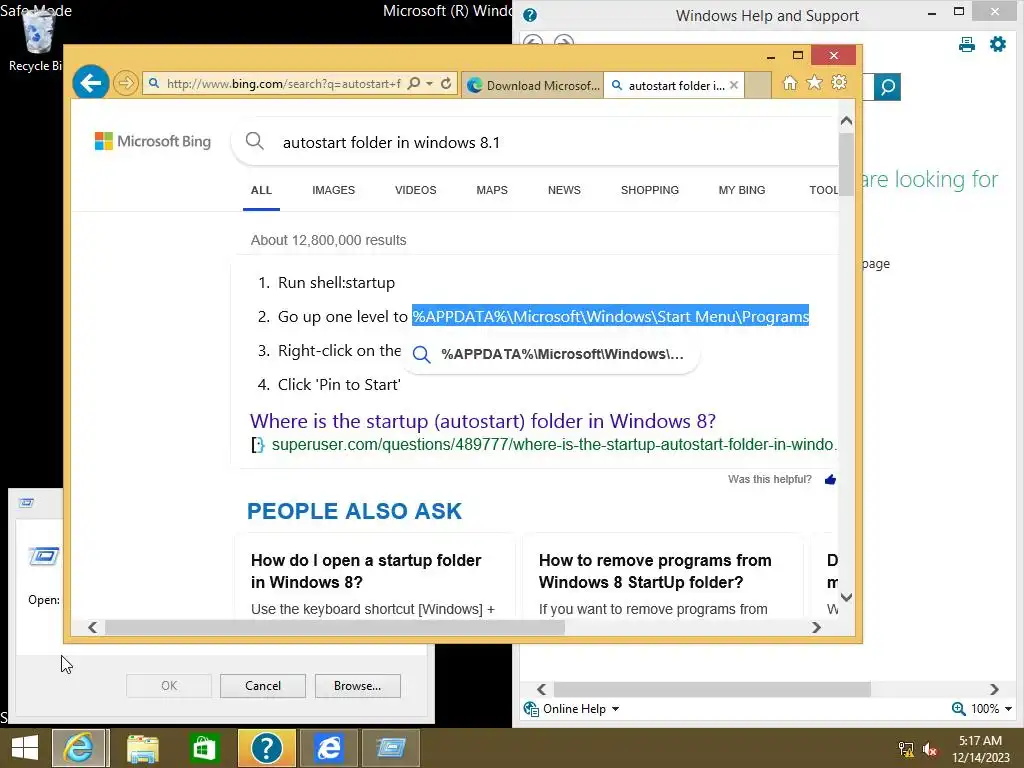Viewport: 1024px width, 768px height.
Task: Click the Run dialog title icon
Action: (x=27, y=502)
